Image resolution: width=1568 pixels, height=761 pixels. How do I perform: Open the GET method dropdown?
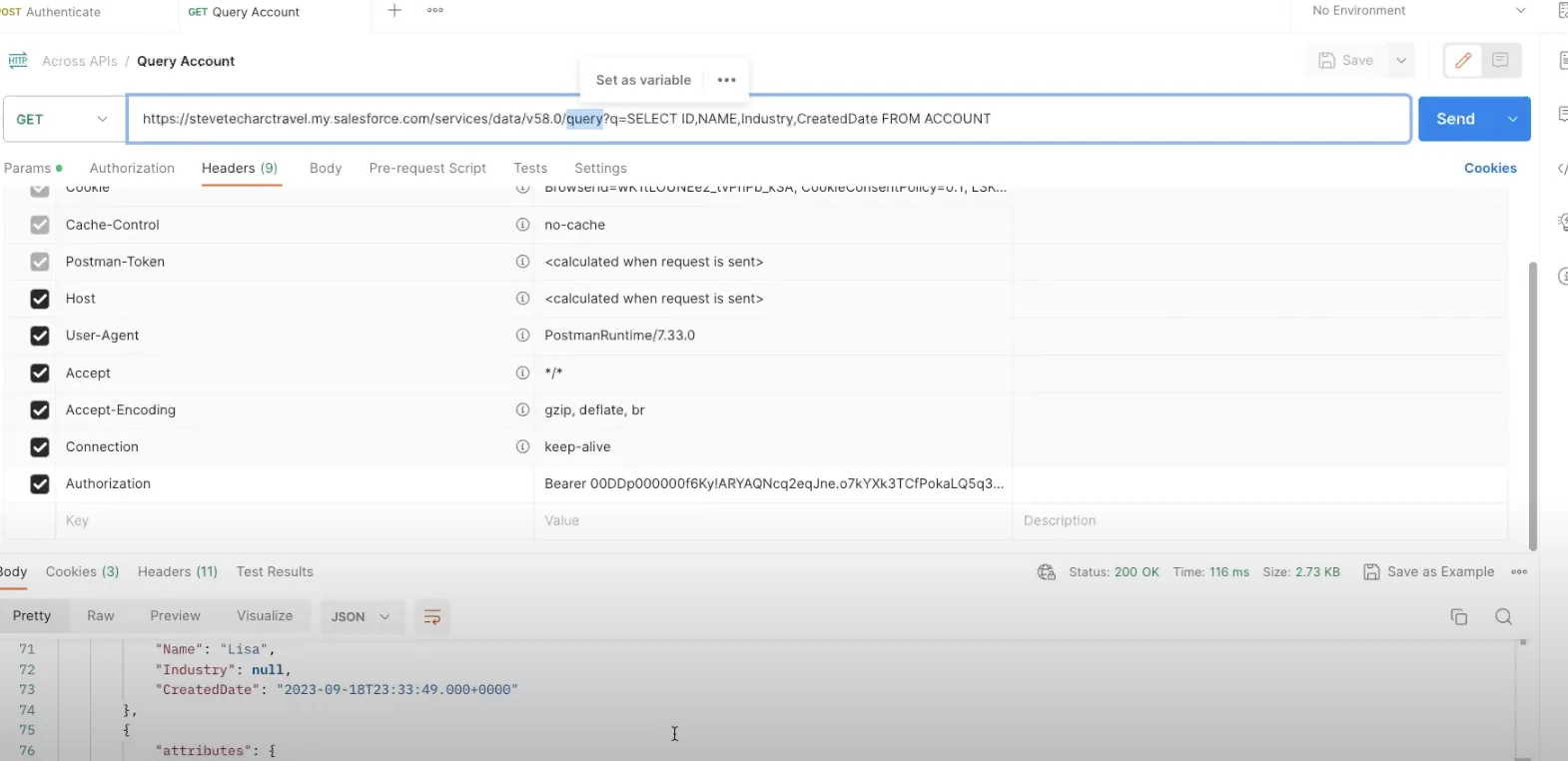tap(63, 119)
